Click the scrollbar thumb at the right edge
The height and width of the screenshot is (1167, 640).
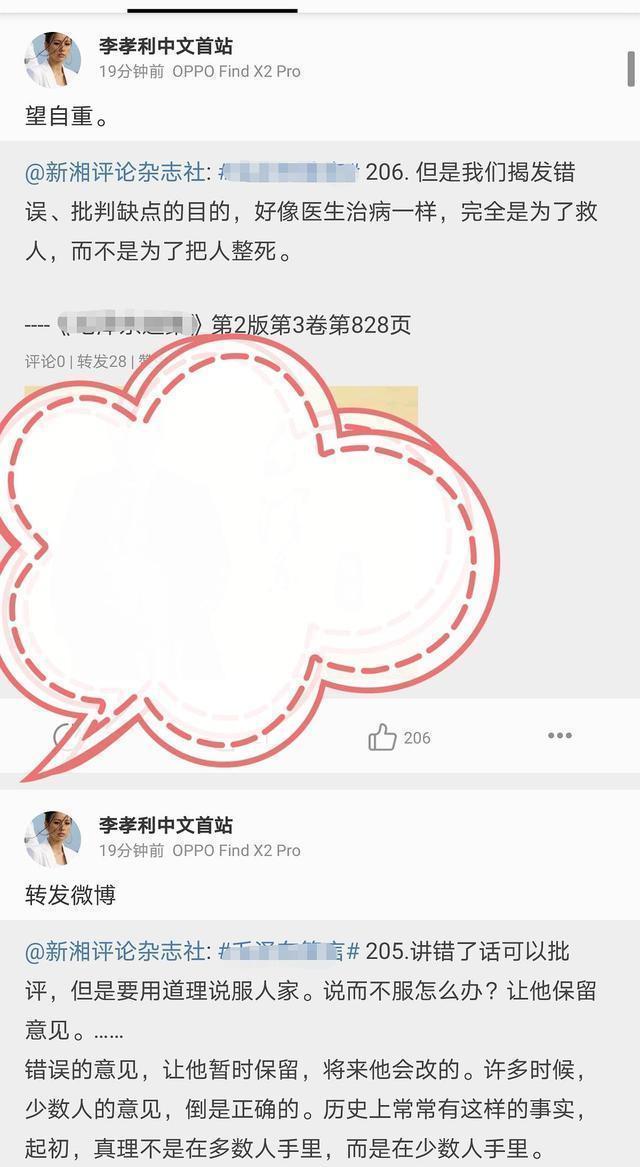click(631, 70)
